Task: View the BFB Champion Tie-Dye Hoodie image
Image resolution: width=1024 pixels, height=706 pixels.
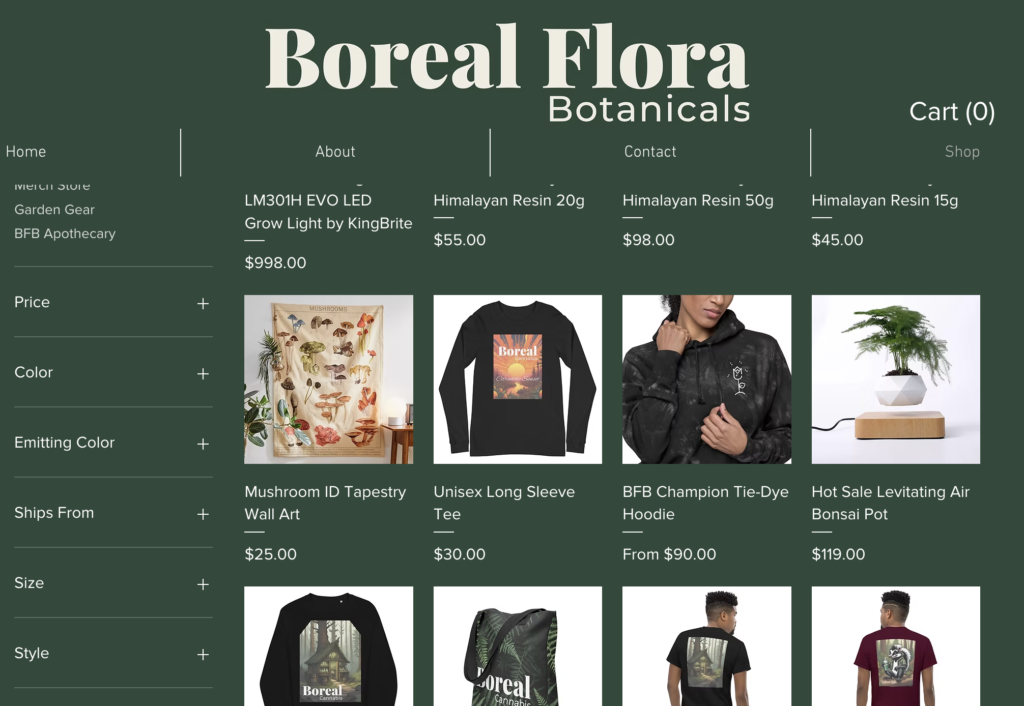Action: click(x=707, y=379)
